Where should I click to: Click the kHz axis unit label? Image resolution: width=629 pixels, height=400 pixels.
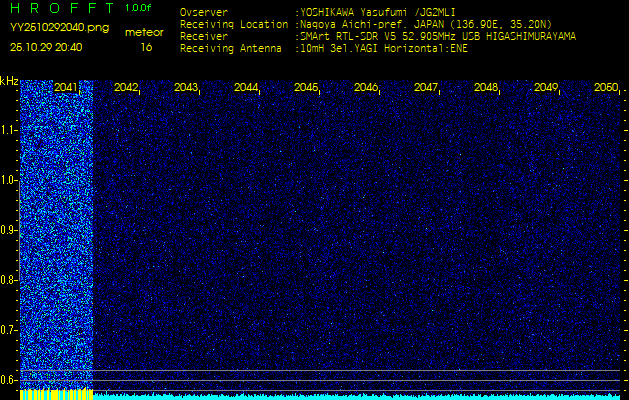point(9,81)
